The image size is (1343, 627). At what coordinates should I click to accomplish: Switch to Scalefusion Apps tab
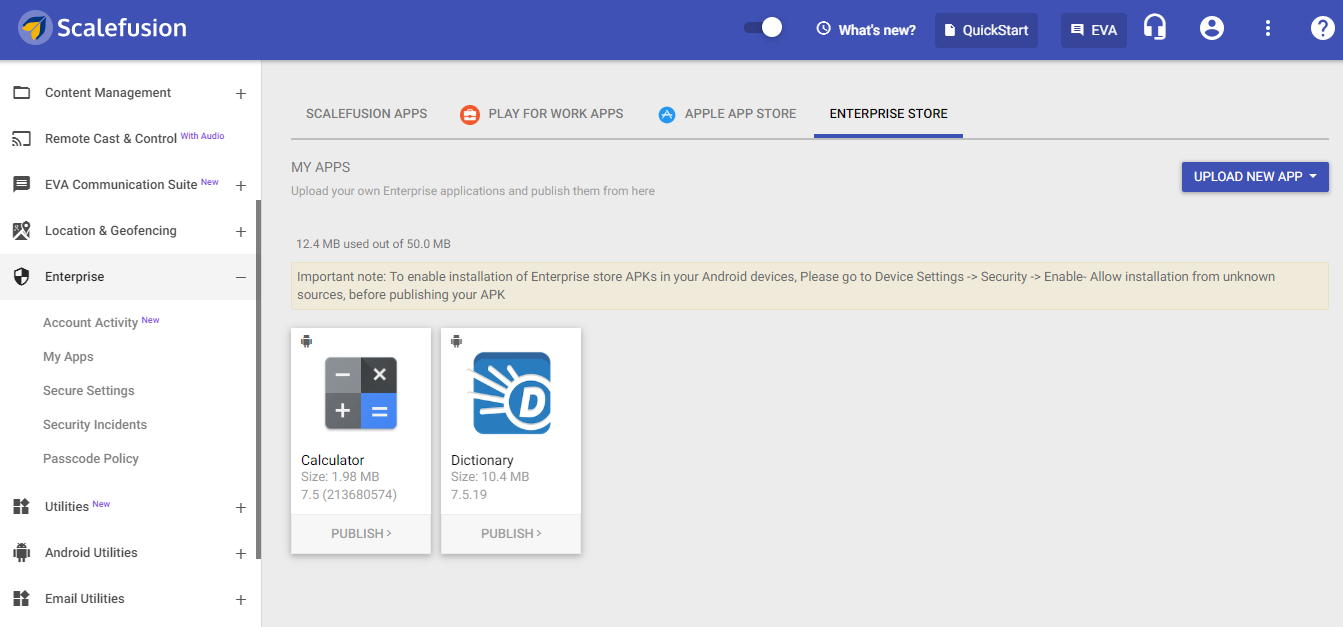[x=367, y=114]
